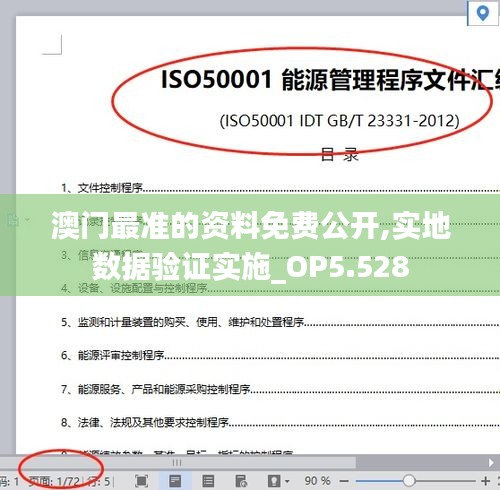Screen dimensions: 500x490
Task: Click the ISO50001 能源管理程序文件 title text
Action: click(330, 80)
